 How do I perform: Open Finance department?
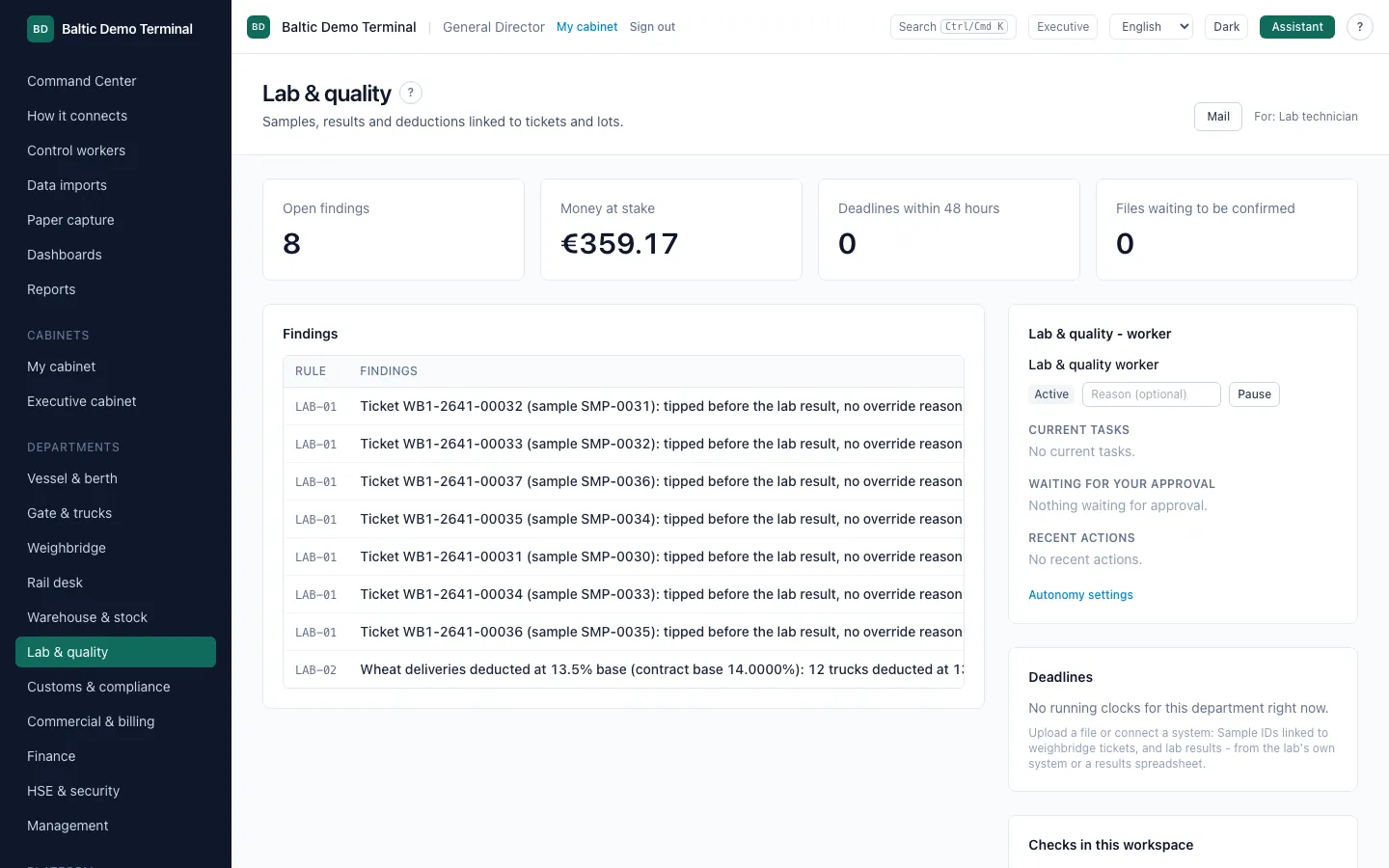[x=116, y=756]
